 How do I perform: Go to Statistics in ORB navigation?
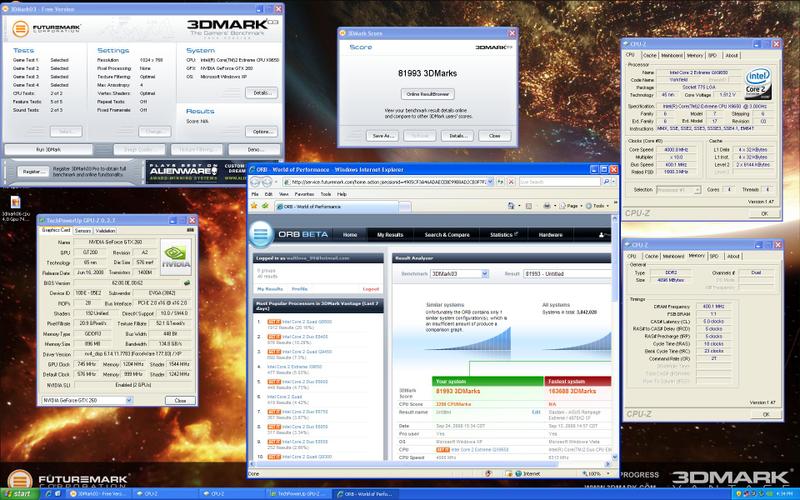(504, 235)
